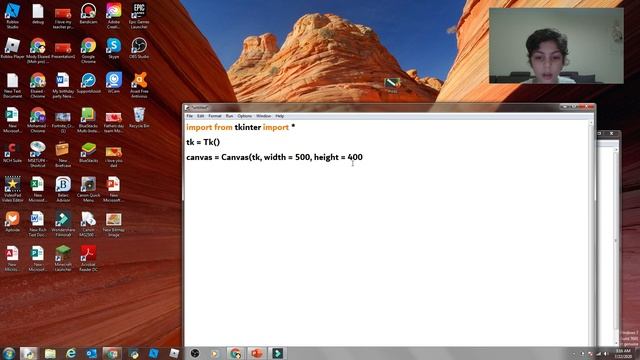Switch to OBS Studio in the taskbar

195,353
